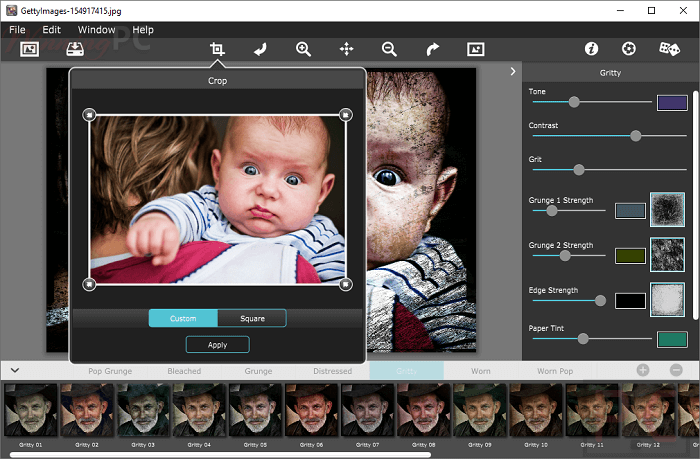Click the add preset plus button
This screenshot has height=459, width=700.
(643, 371)
